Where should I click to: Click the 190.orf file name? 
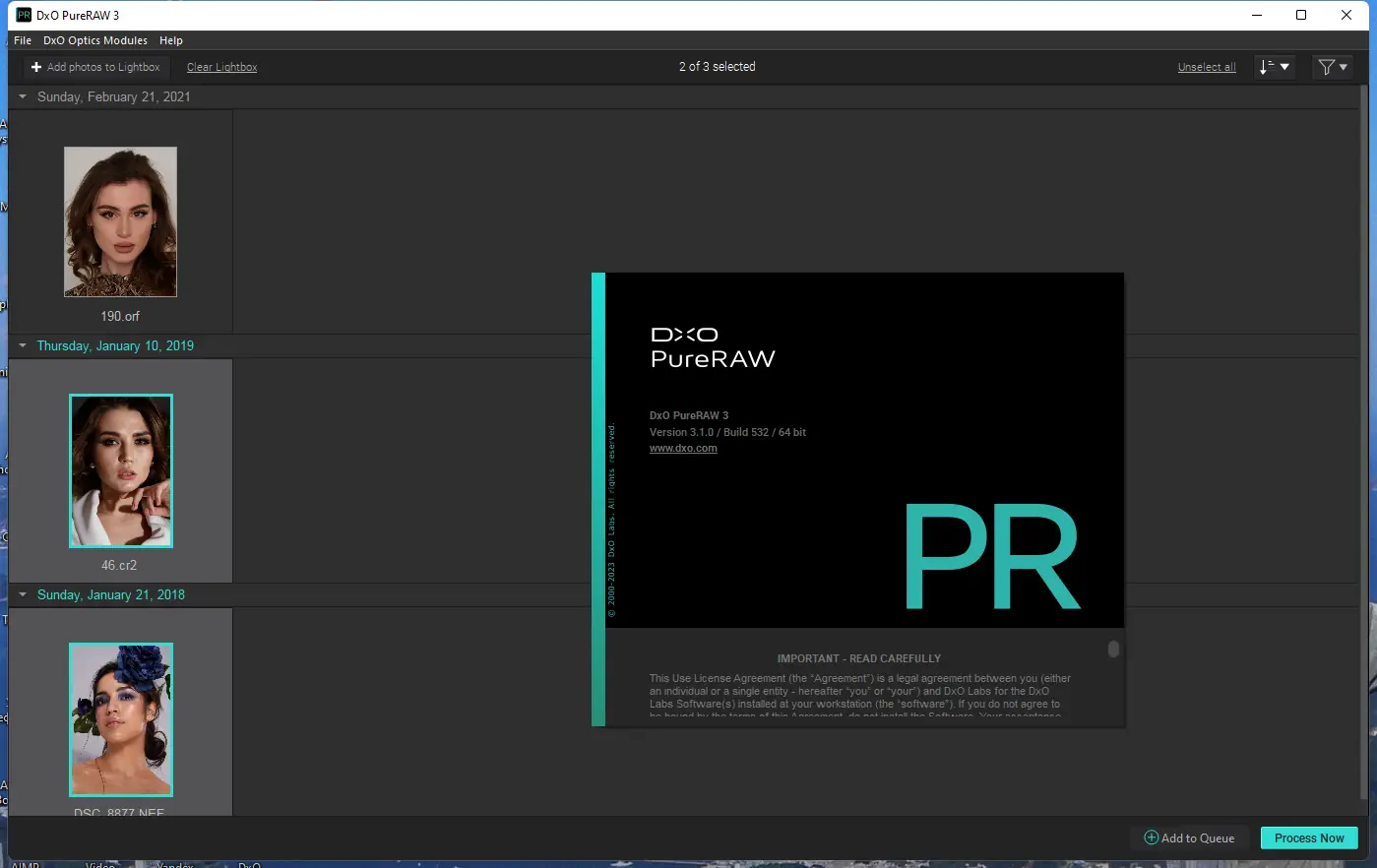click(x=120, y=316)
